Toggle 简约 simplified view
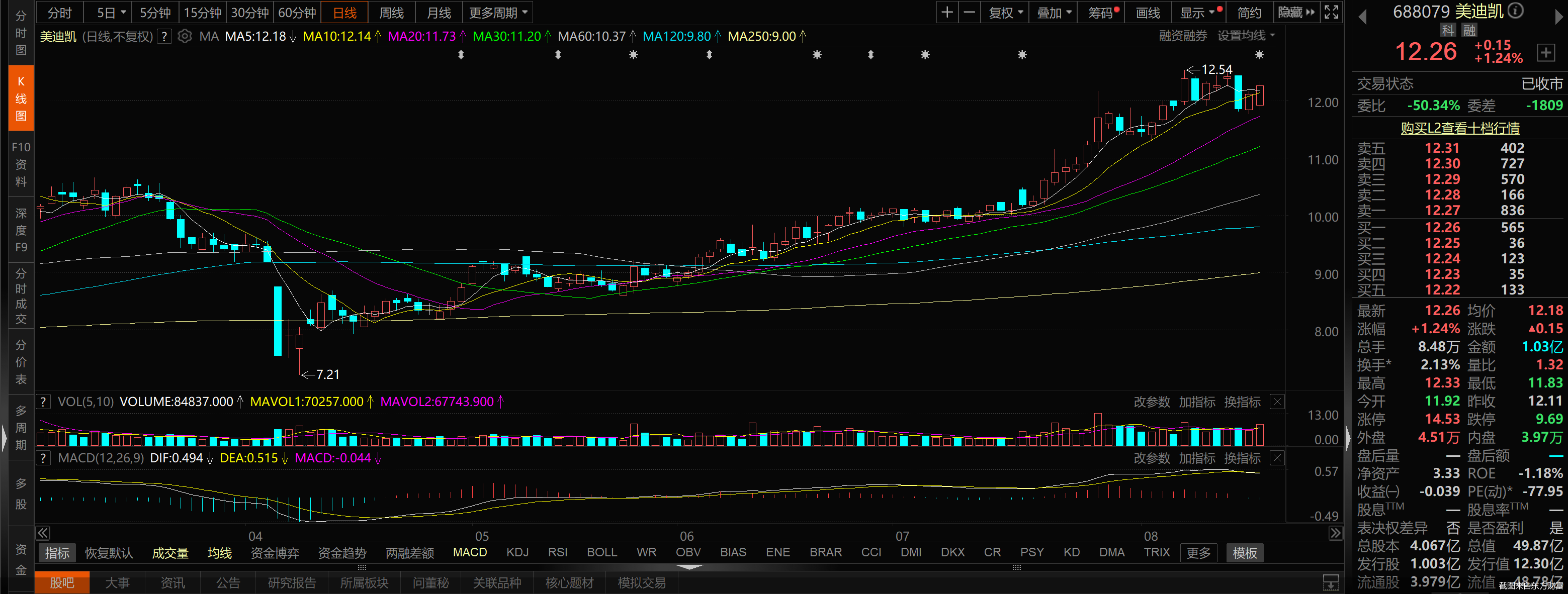Image resolution: width=1568 pixels, height=594 pixels. pos(1249,12)
